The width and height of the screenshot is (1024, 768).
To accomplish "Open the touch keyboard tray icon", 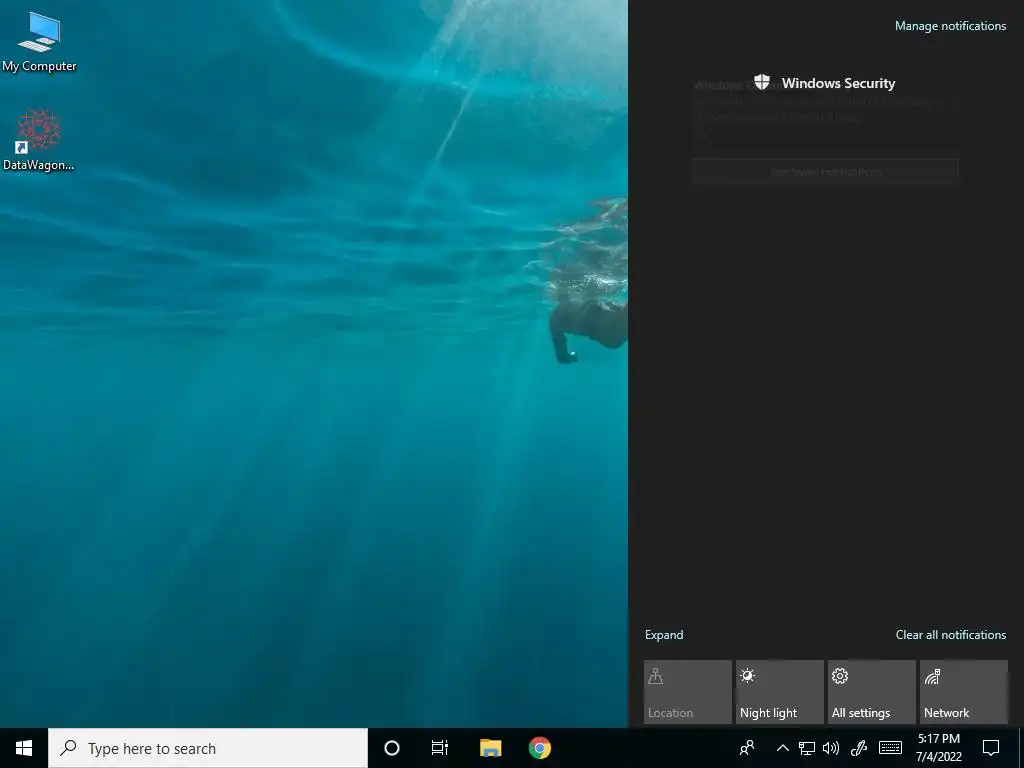I will click(x=890, y=748).
